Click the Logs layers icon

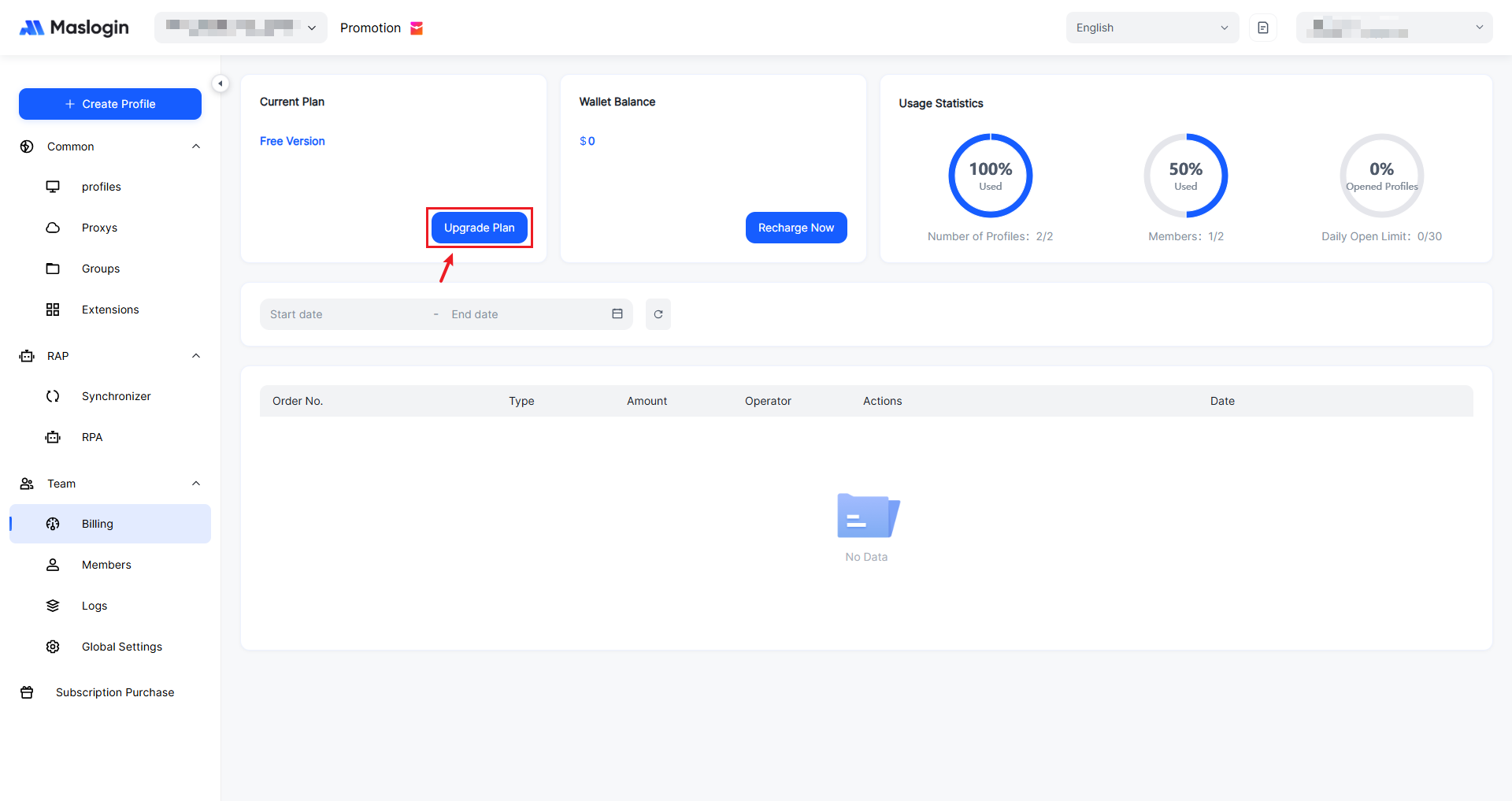click(53, 606)
